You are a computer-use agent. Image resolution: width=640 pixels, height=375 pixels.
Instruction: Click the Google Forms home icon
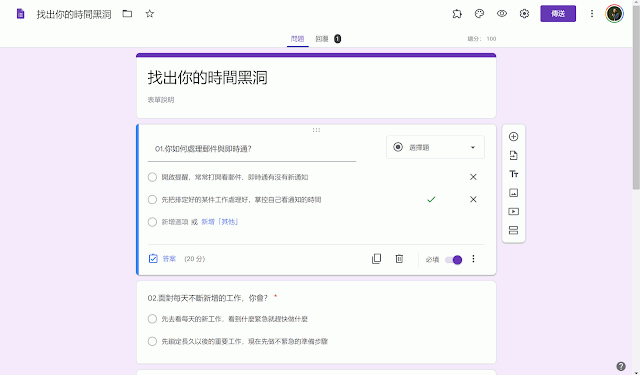pos(20,14)
